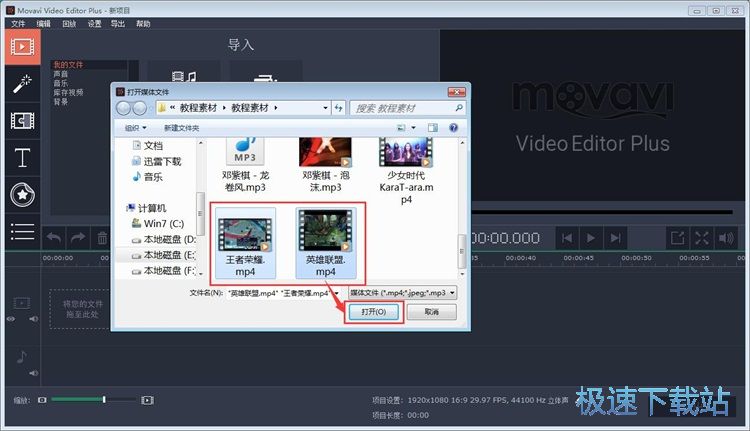The image size is (750, 431).
Task: Click the detach preview window icon
Action: coord(677,238)
